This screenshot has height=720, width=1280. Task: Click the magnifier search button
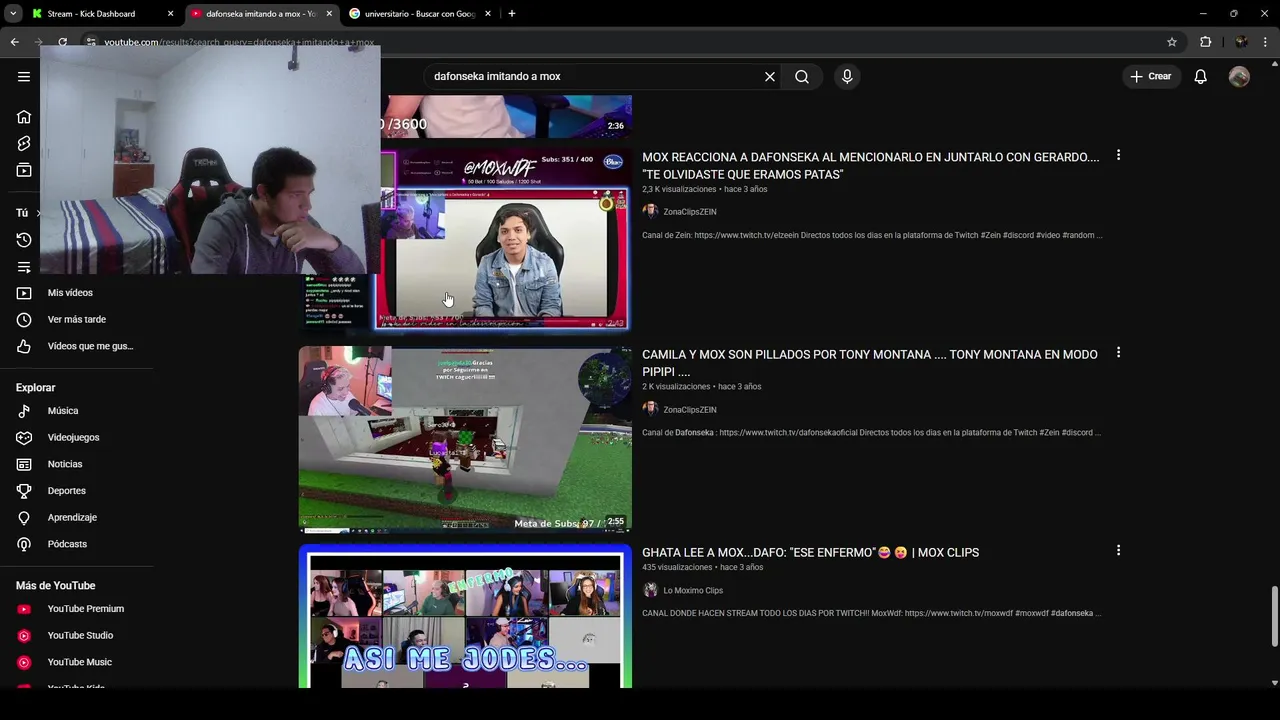click(x=802, y=77)
